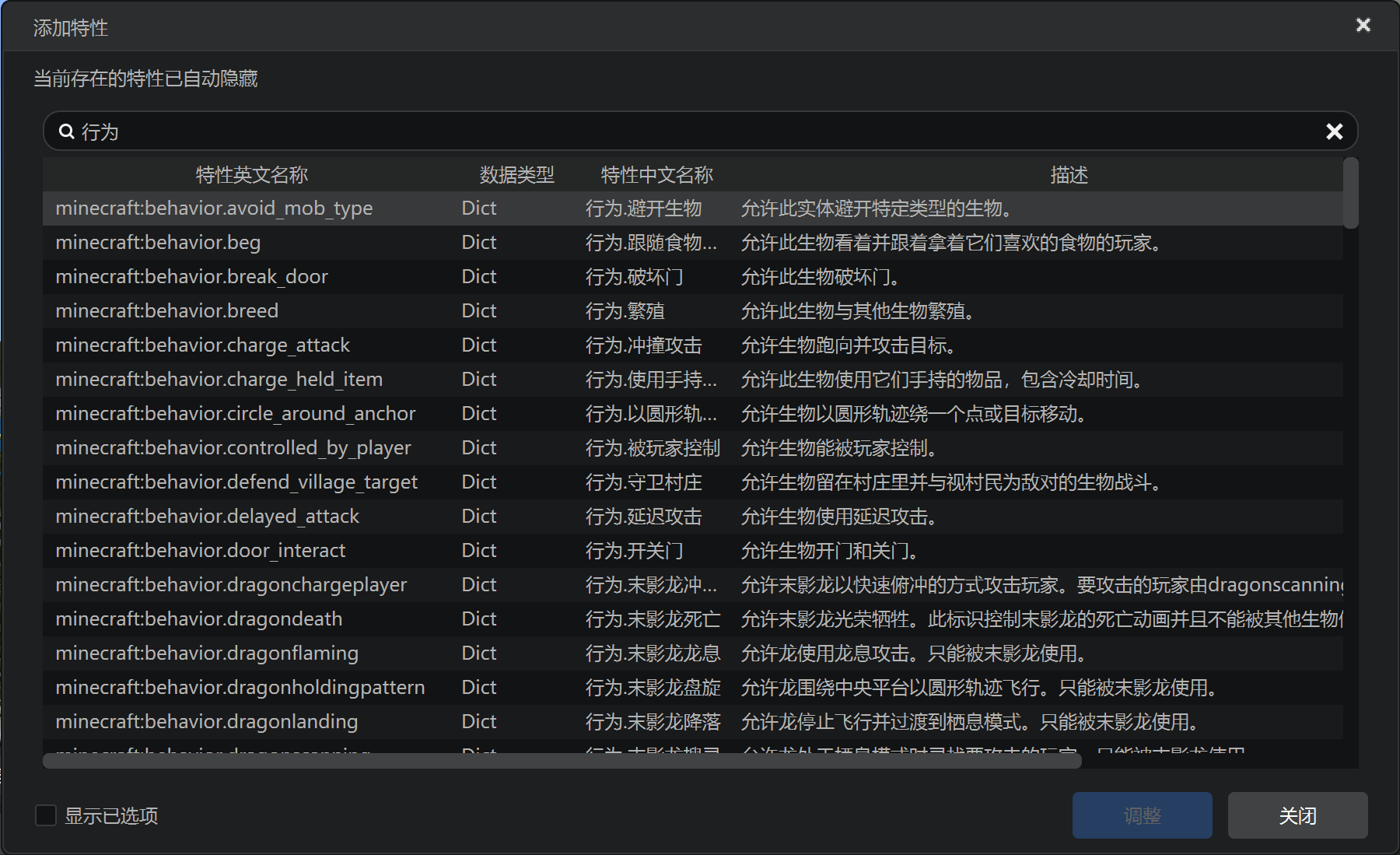1400x855 pixels.
Task: Click 行为.末影龙降落 Chinese name cell
Action: pos(653,722)
